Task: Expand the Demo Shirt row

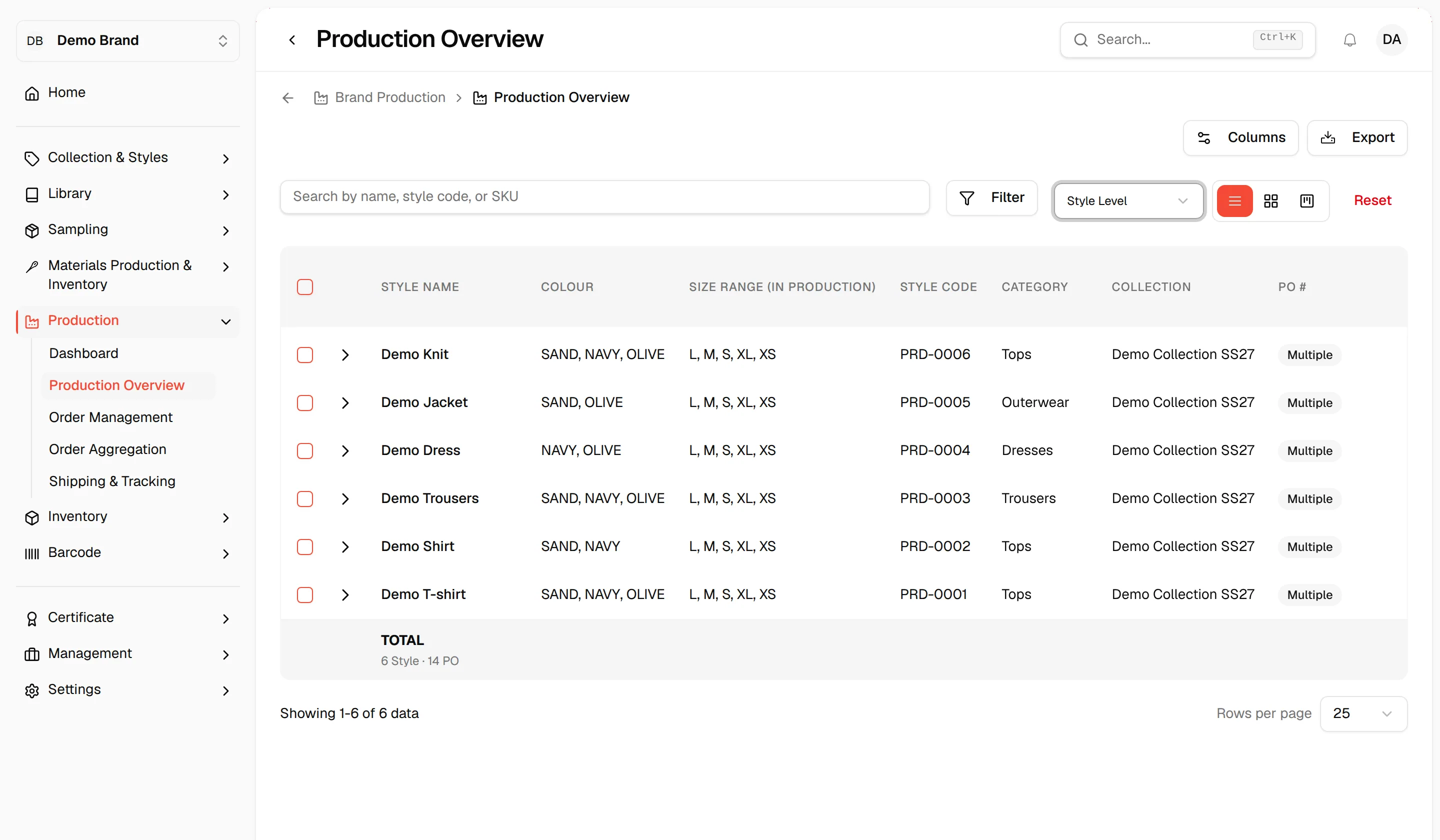Action: point(345,547)
